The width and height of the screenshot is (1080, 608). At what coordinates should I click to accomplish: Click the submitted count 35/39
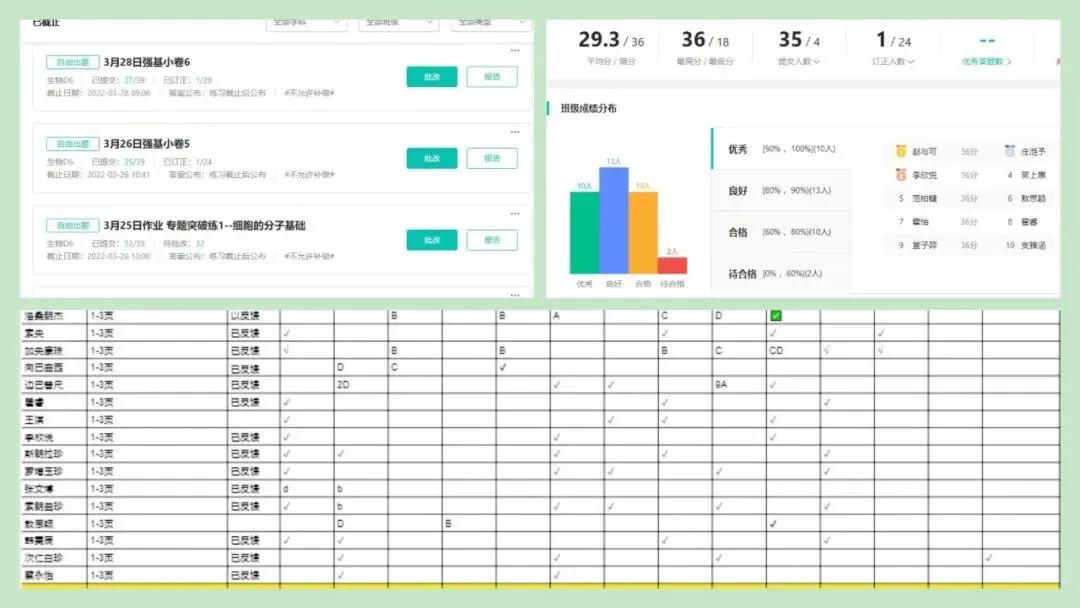click(134, 162)
